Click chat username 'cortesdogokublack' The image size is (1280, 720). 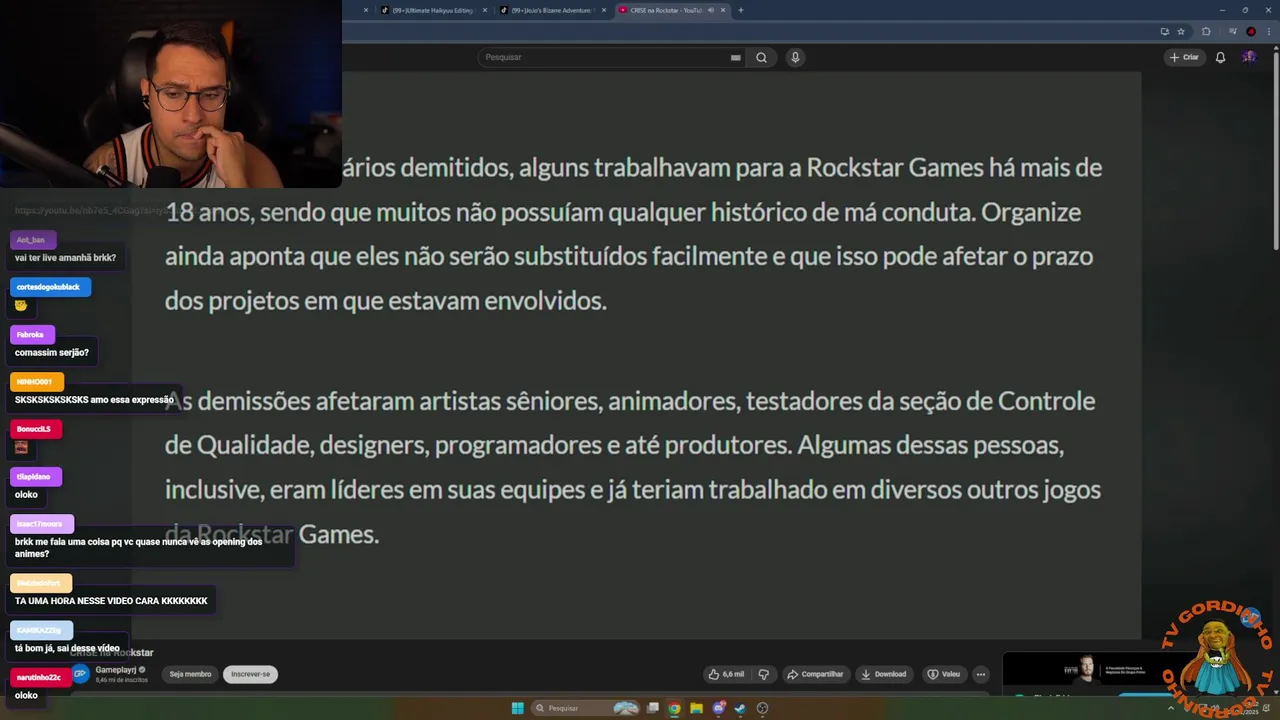[48, 287]
